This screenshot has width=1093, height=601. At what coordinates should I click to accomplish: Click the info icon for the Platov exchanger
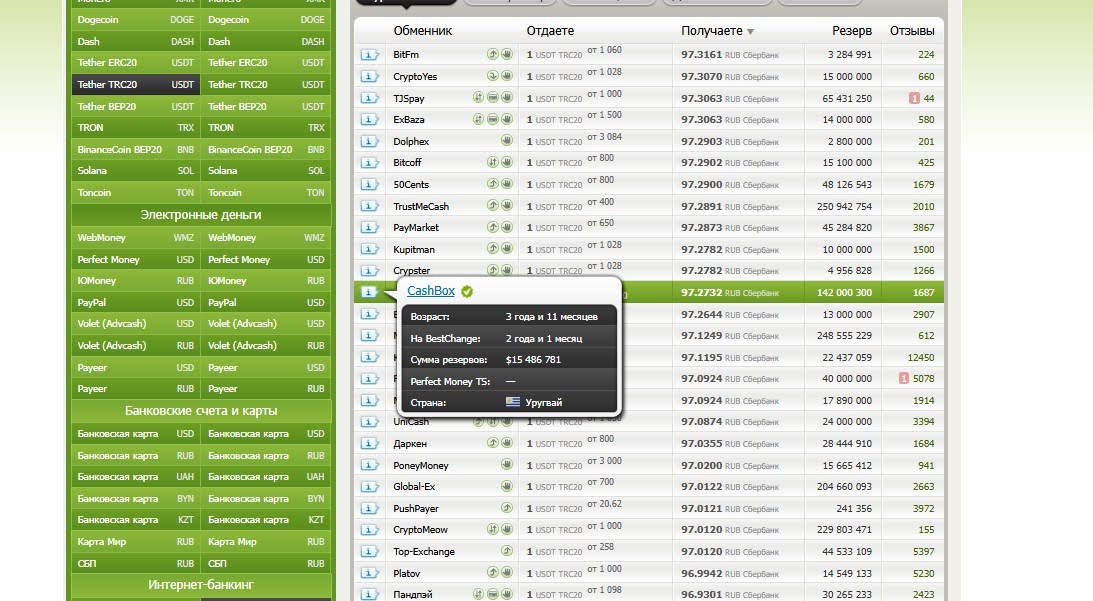[370, 573]
